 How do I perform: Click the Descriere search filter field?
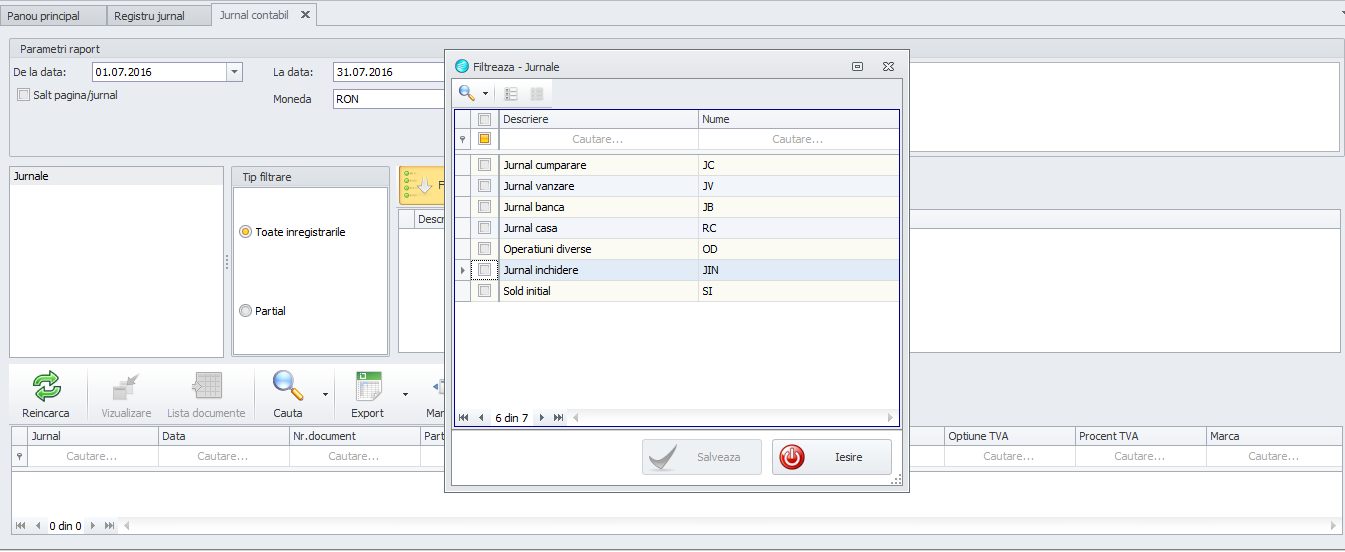click(x=598, y=139)
